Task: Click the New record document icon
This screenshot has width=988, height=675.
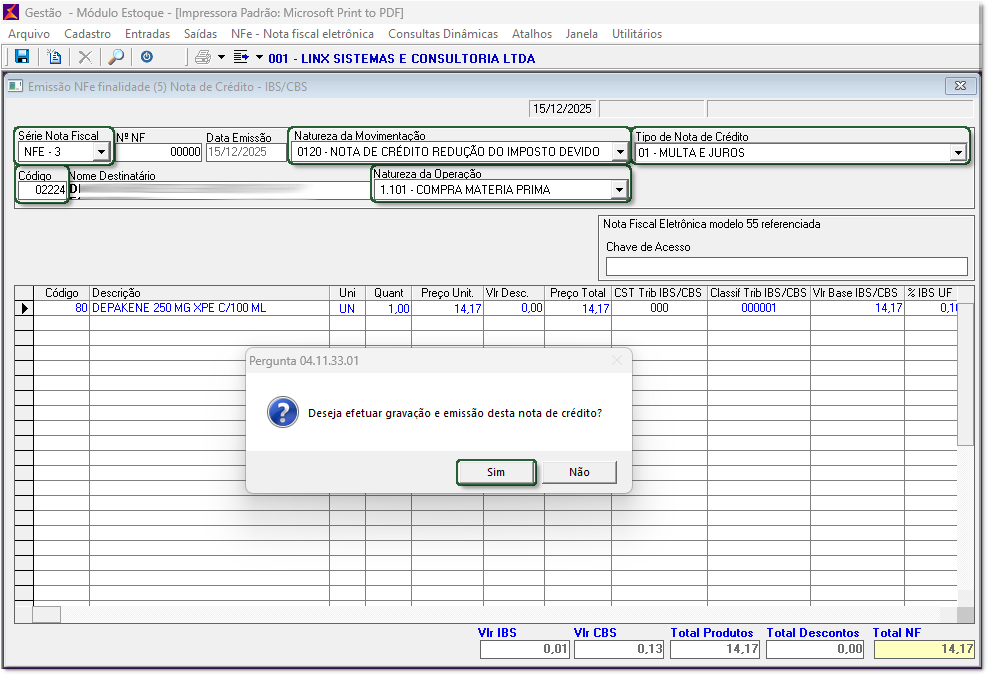Action: click(x=55, y=58)
